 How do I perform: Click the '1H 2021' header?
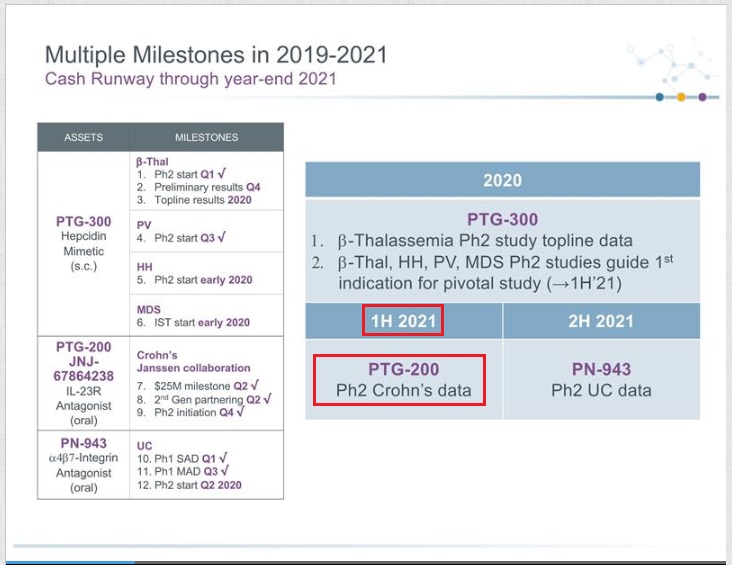(403, 321)
